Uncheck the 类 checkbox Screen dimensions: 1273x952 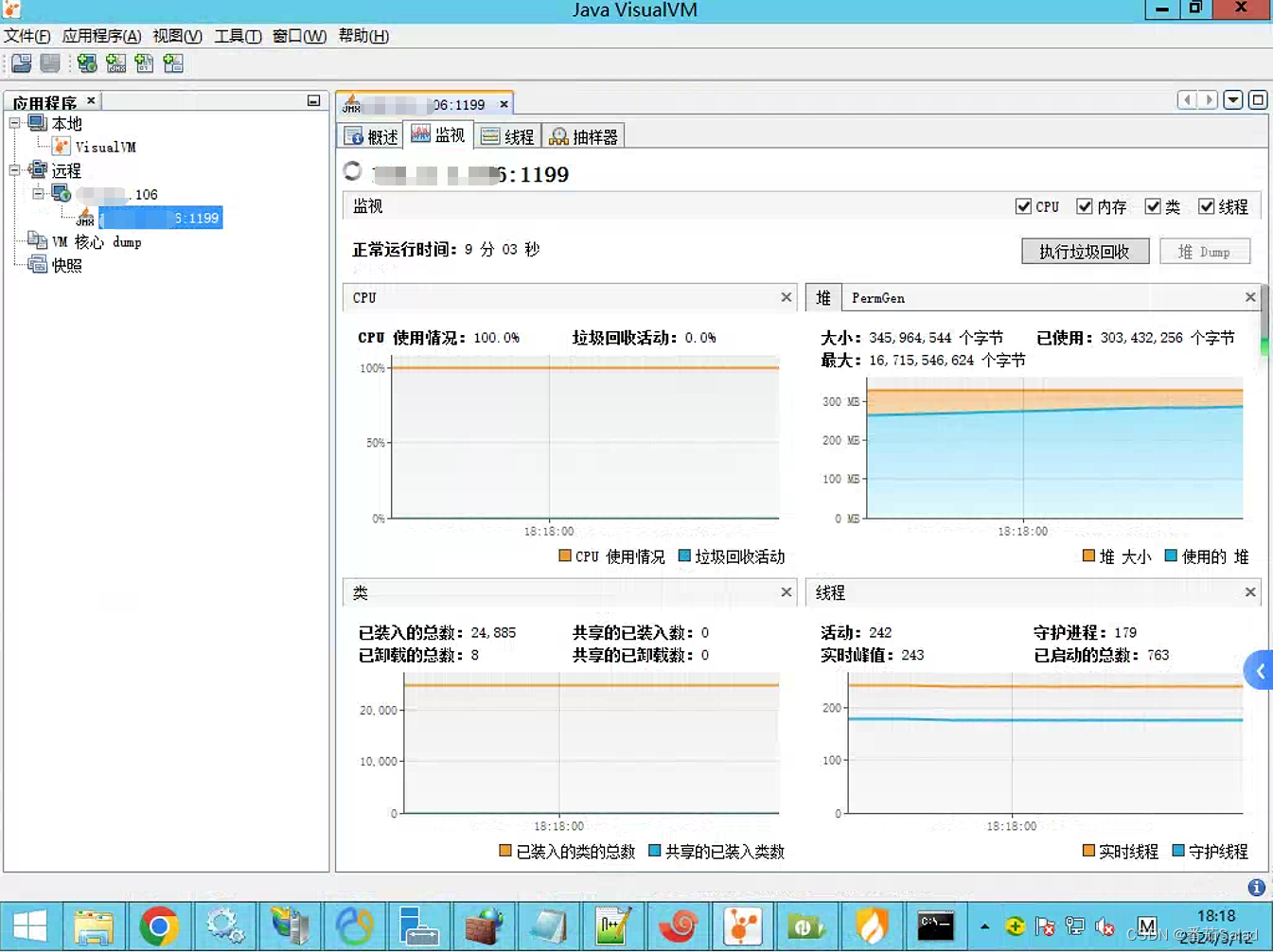[x=1153, y=206]
